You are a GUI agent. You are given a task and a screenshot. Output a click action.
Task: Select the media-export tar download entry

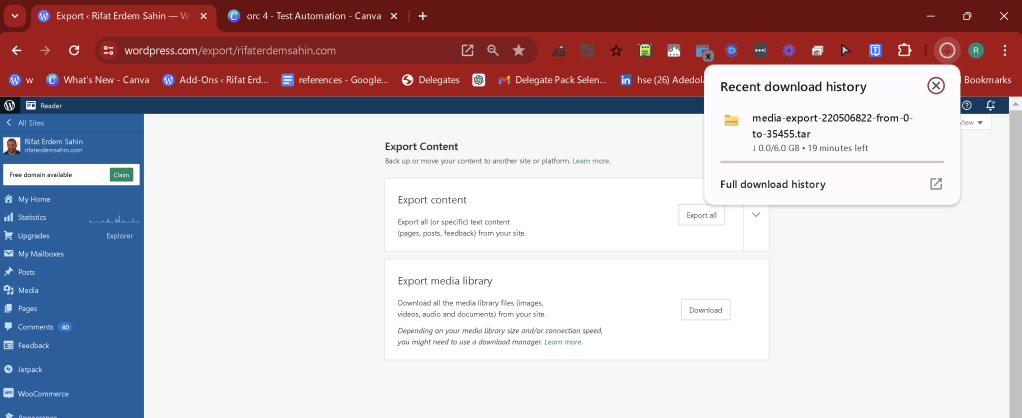(x=832, y=132)
